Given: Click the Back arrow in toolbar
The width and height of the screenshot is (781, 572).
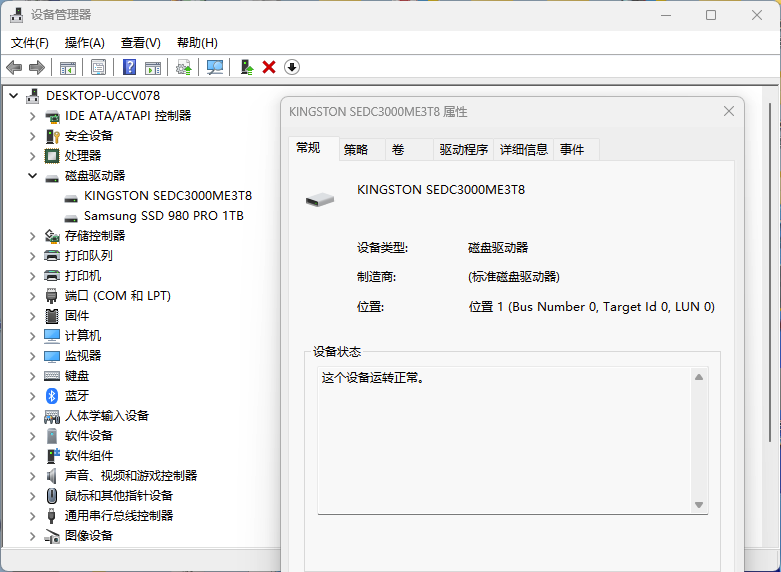Looking at the screenshot, I should (14, 67).
